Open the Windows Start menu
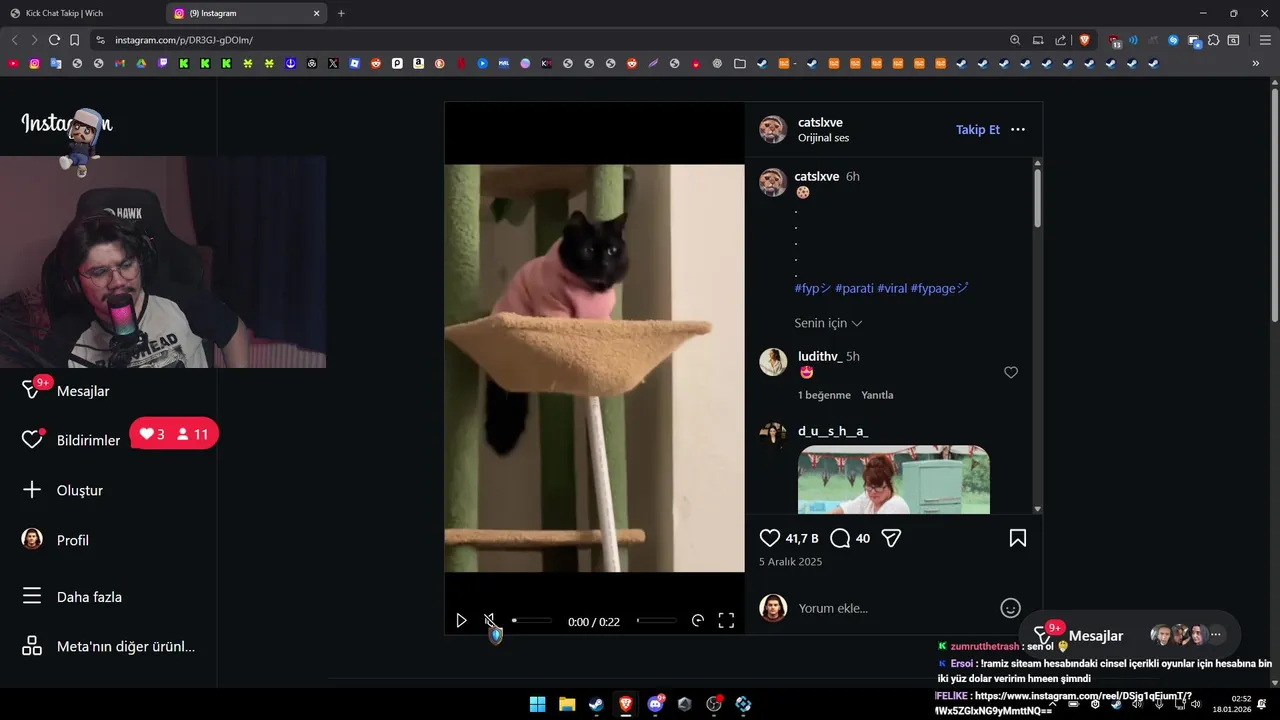Viewport: 1280px width, 720px height. tap(537, 704)
